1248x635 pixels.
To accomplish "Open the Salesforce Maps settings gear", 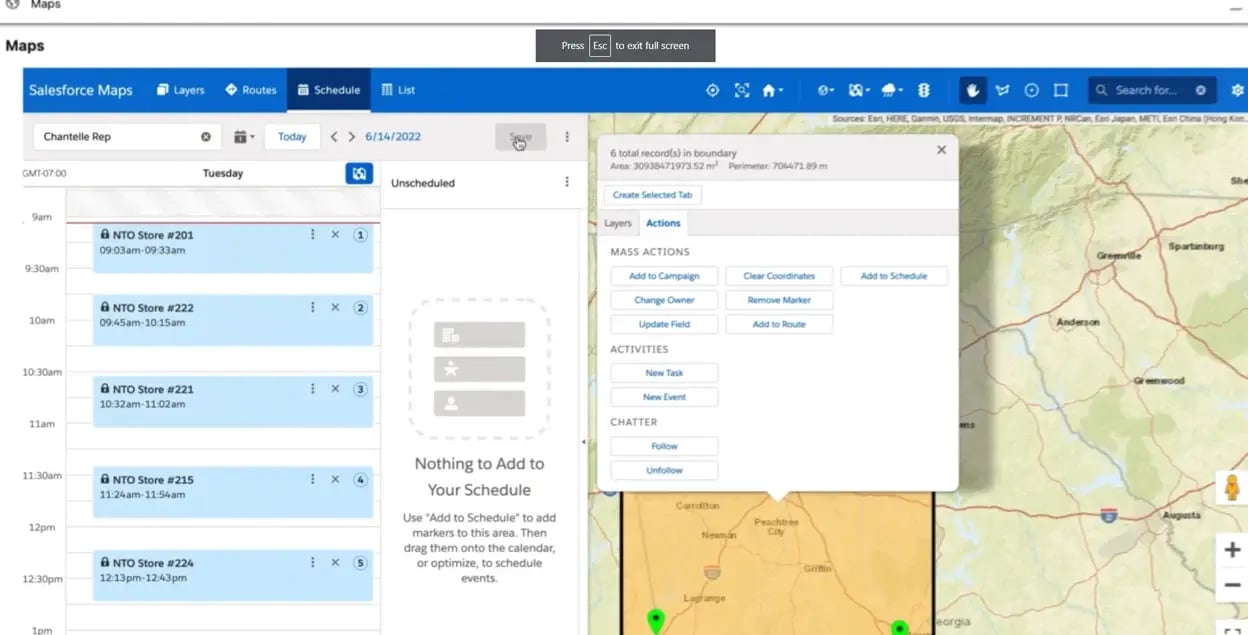I will coord(1237,90).
